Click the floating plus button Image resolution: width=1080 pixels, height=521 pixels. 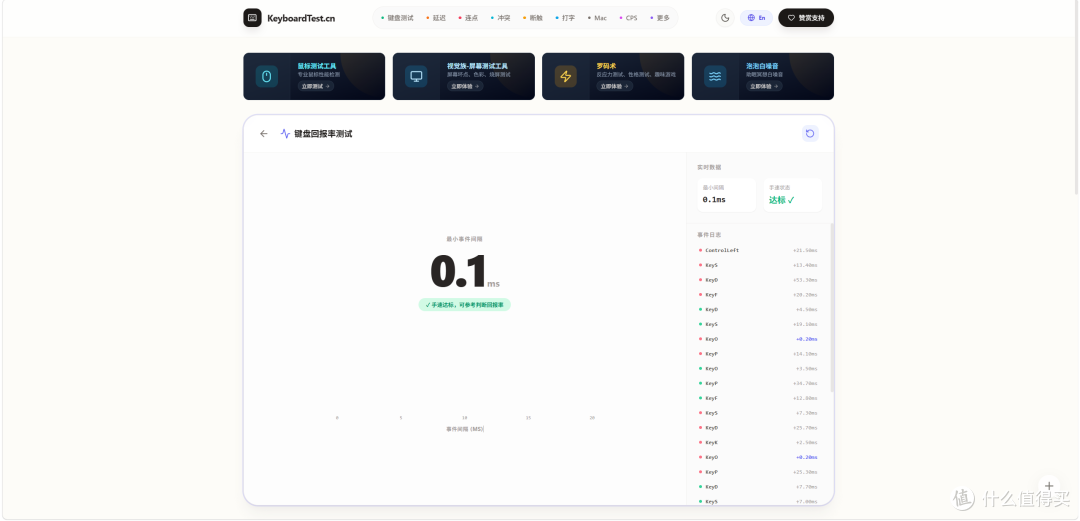click(x=1049, y=486)
